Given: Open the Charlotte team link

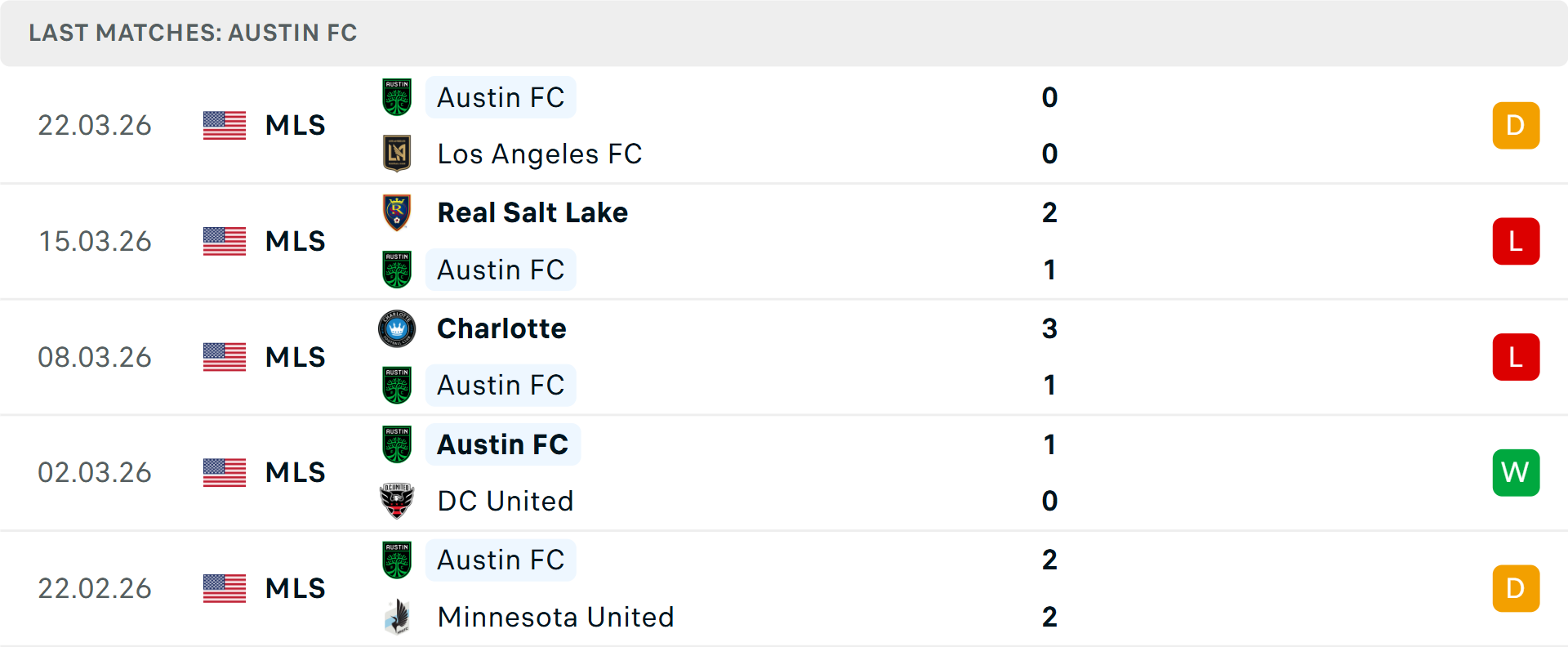Looking at the screenshot, I should 501,328.
